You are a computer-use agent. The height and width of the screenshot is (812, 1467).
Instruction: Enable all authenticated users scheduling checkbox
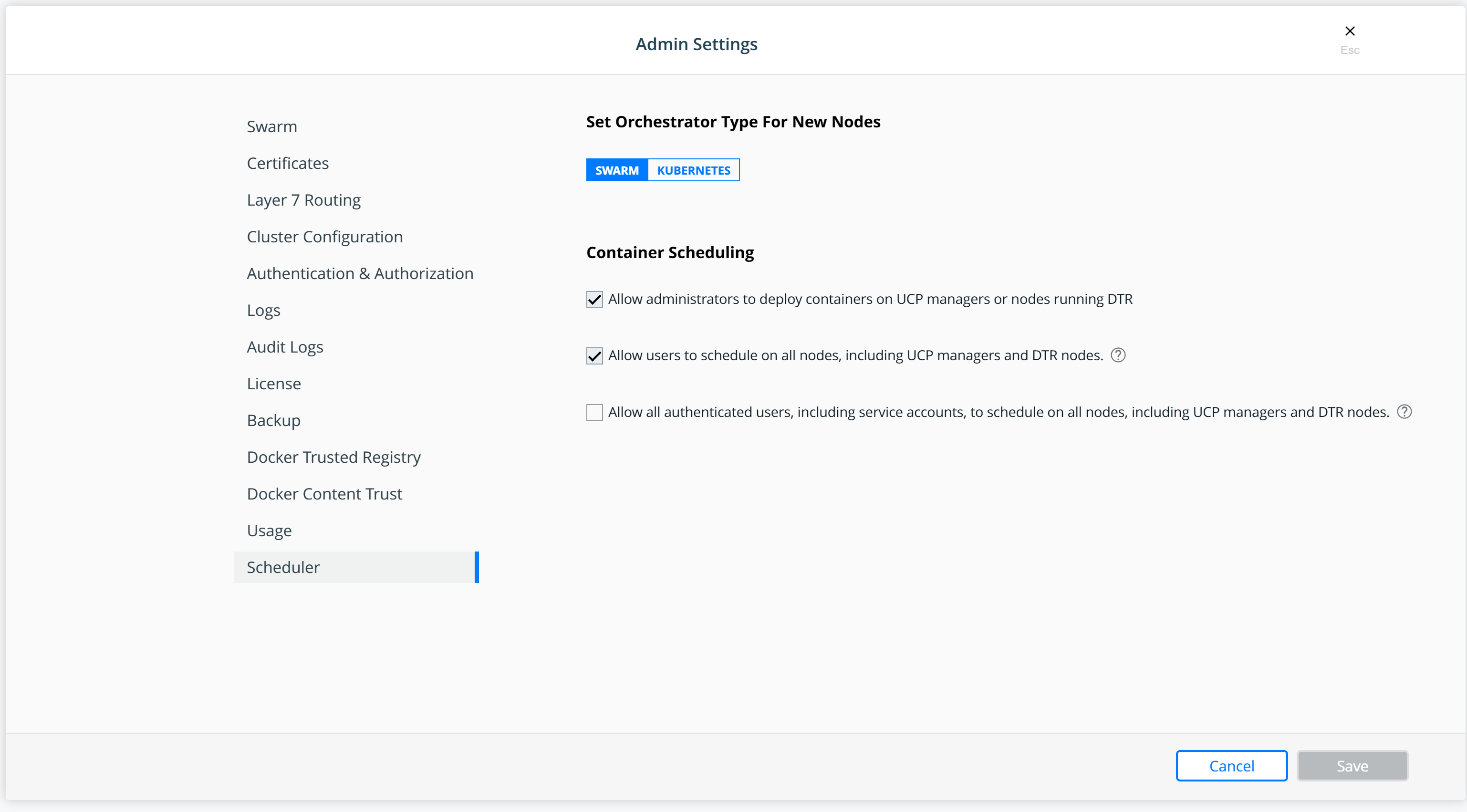[594, 412]
